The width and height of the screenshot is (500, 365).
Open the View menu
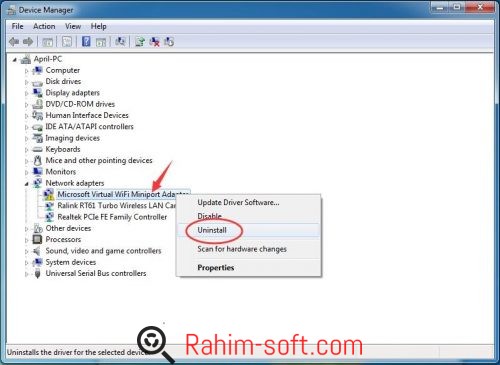[73, 26]
